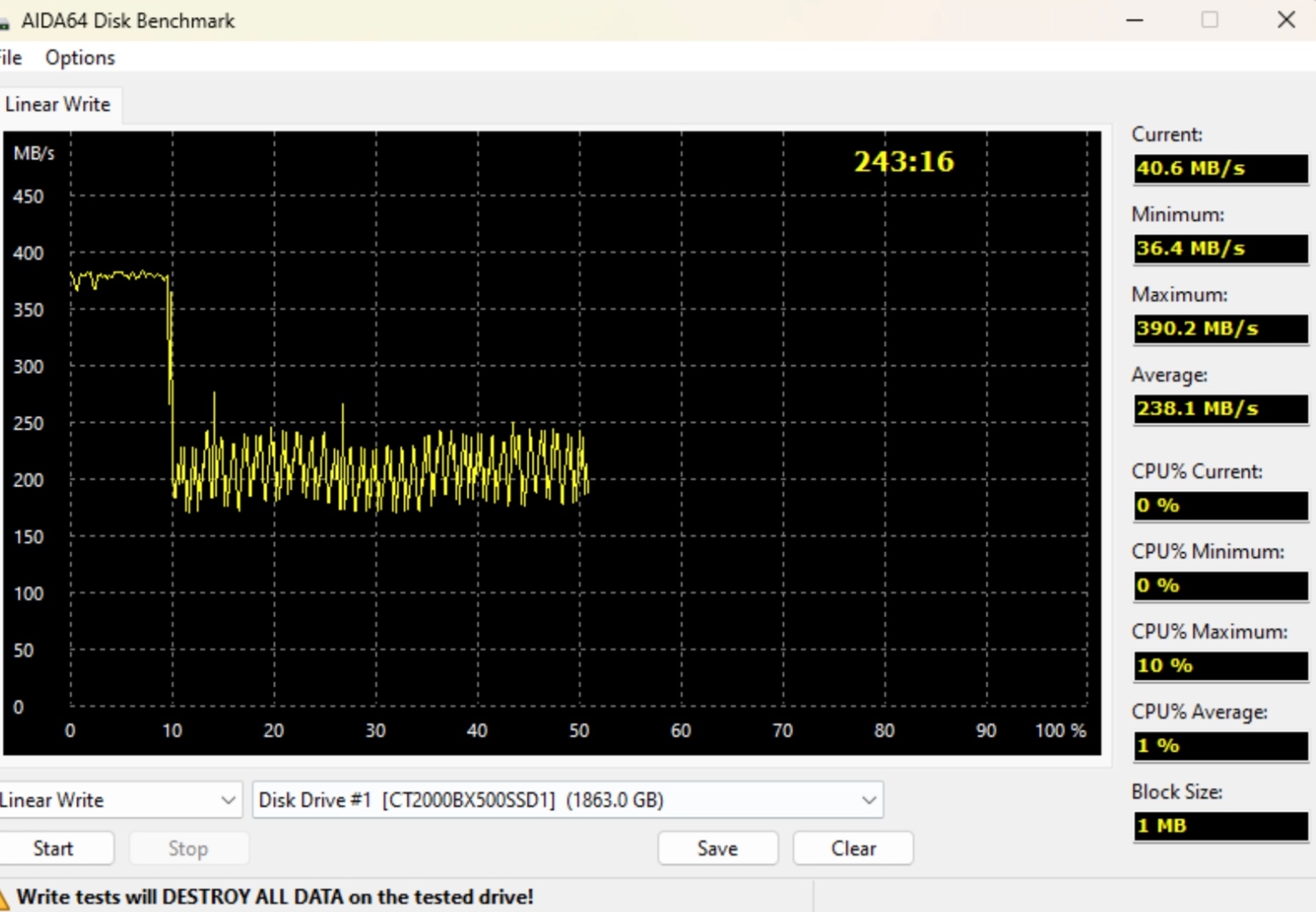Image resolution: width=1316 pixels, height=912 pixels.
Task: Open the Options menu
Action: coord(80,57)
